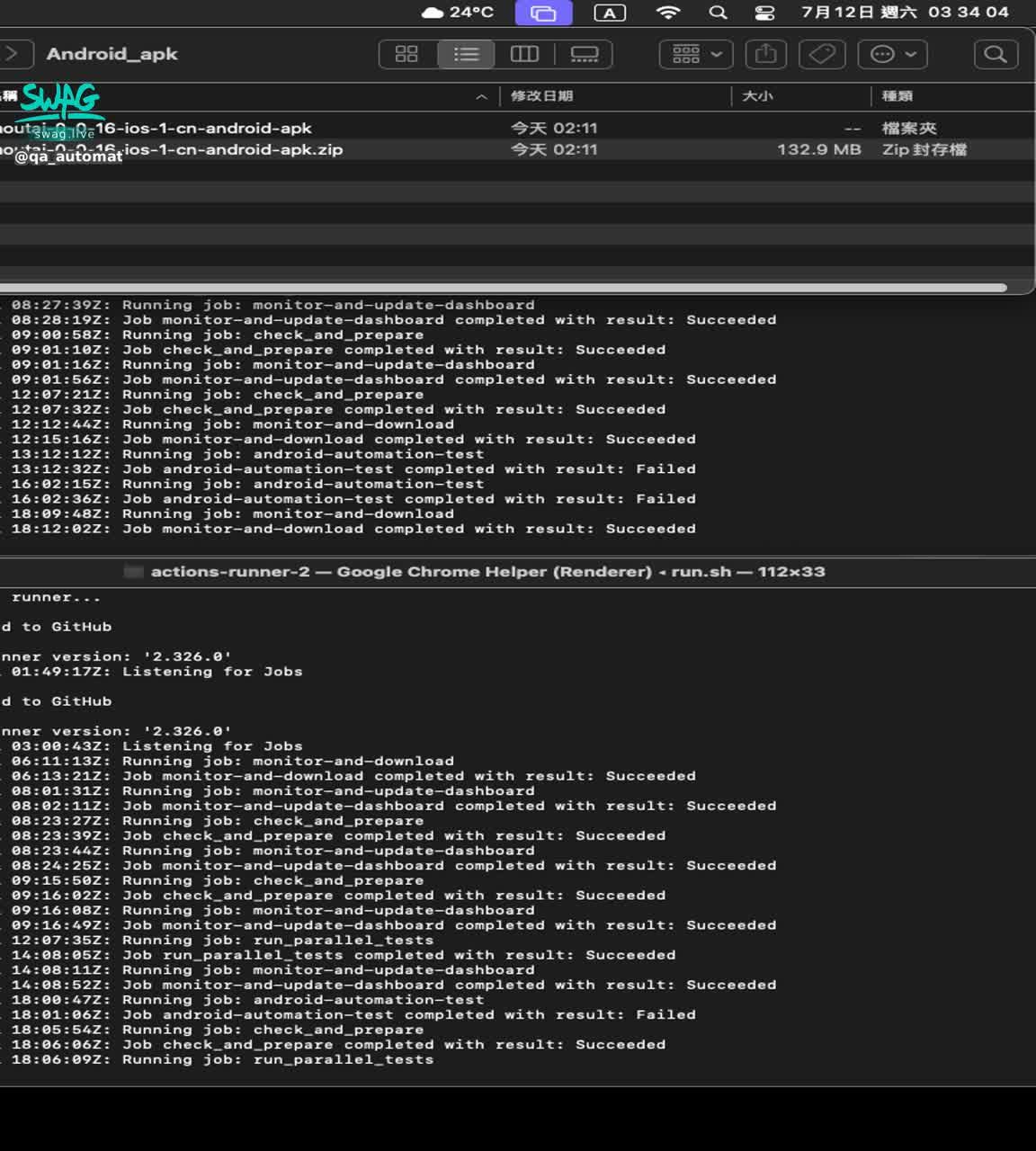Click the 檔案夾 kind cell

pos(909,128)
